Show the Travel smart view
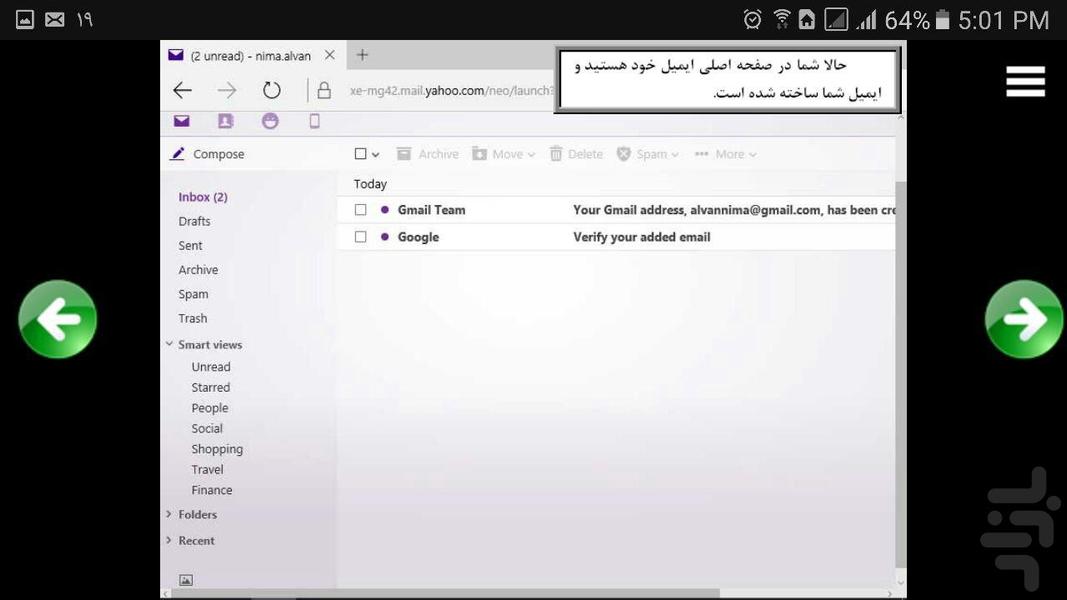Image resolution: width=1067 pixels, height=600 pixels. pyautogui.click(x=208, y=469)
